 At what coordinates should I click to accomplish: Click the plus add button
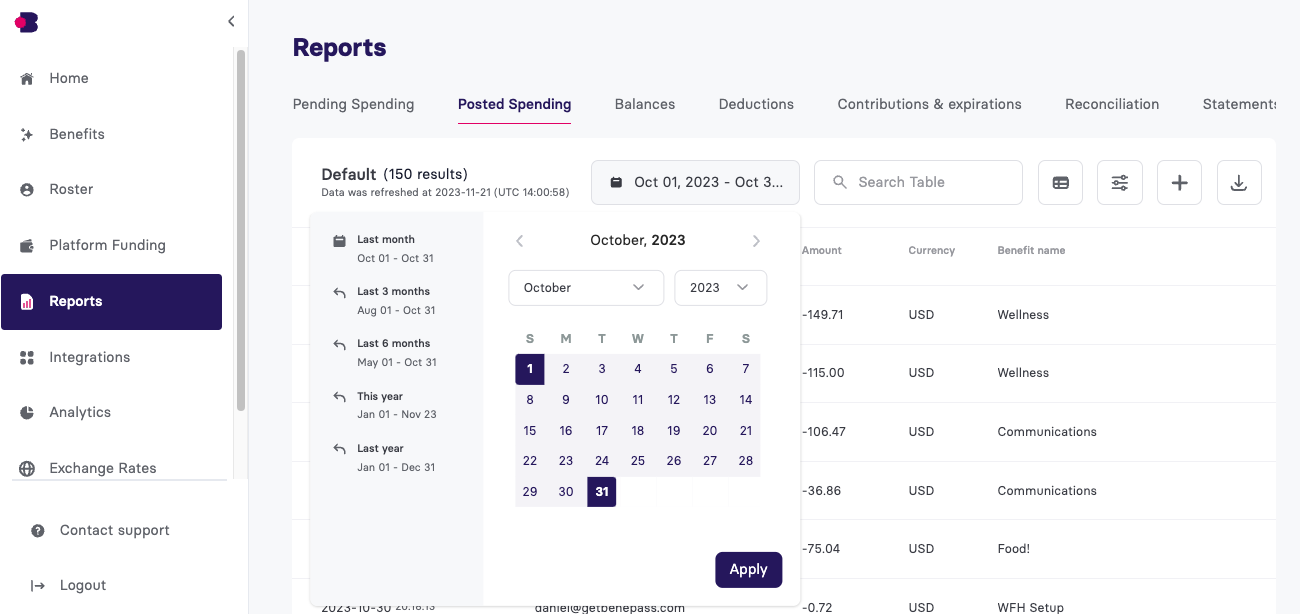(x=1179, y=183)
